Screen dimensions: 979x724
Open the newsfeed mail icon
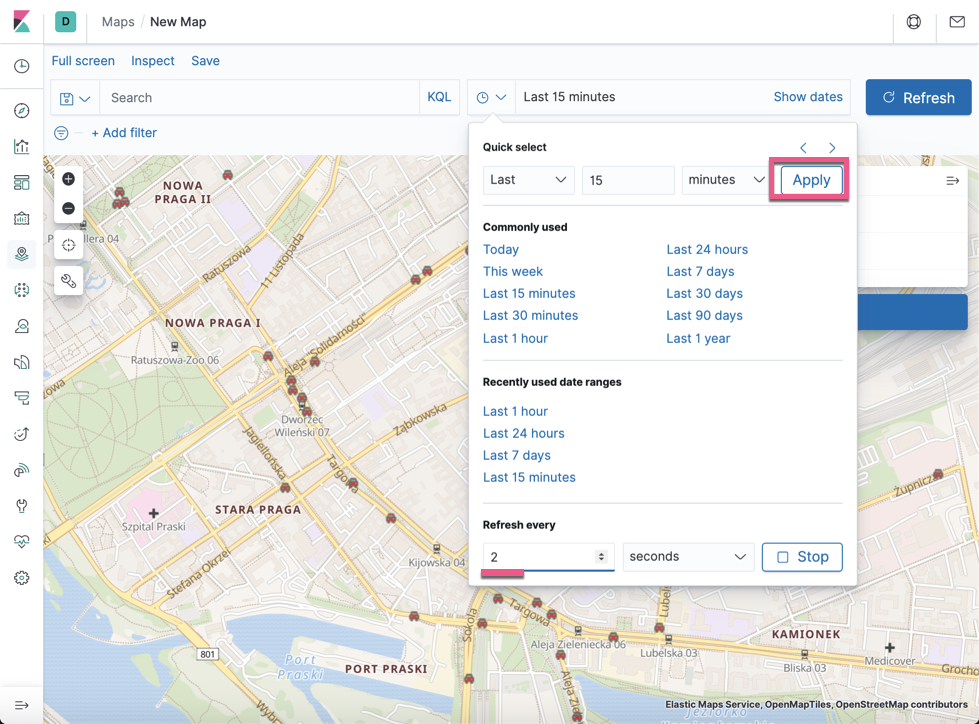[957, 22]
